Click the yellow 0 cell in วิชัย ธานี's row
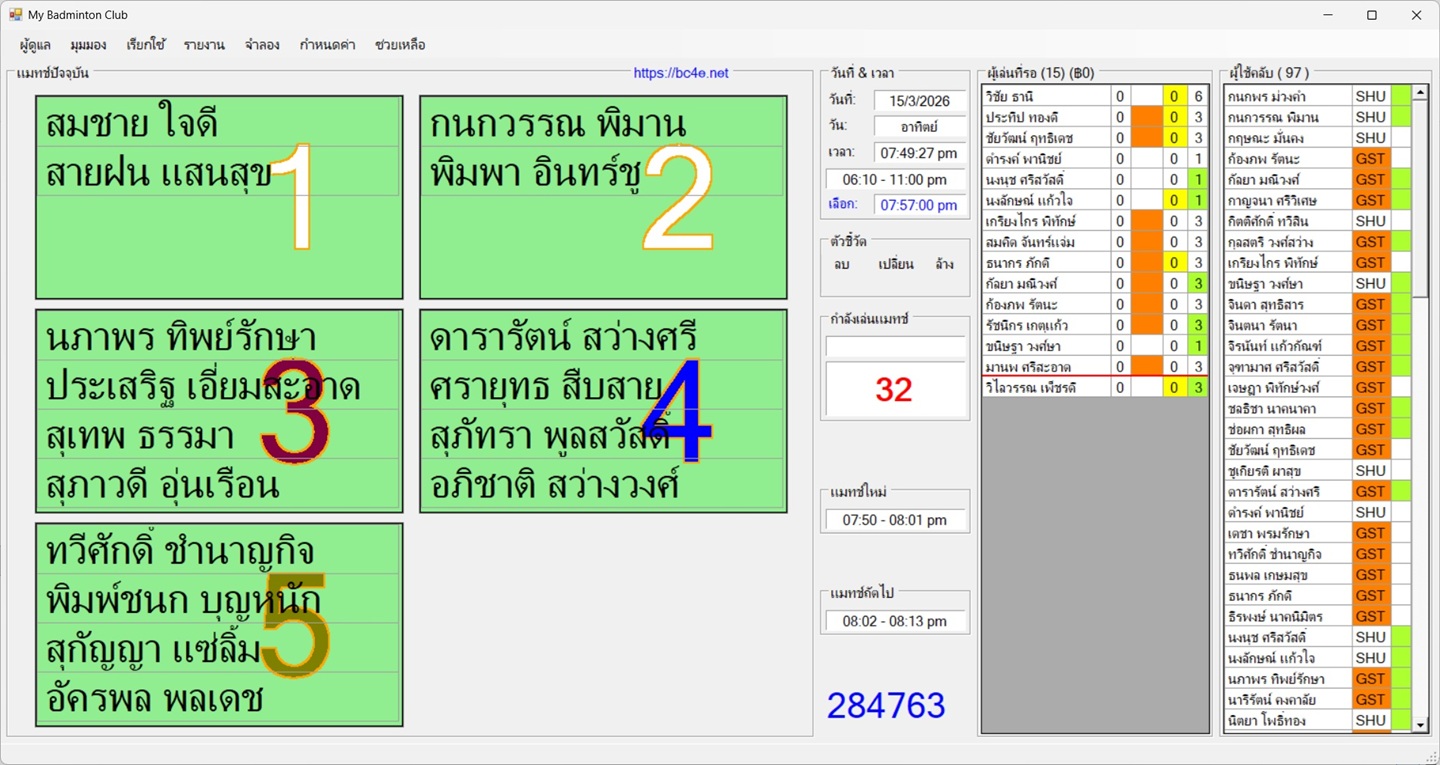This screenshot has width=1440, height=765. pyautogui.click(x=1175, y=96)
